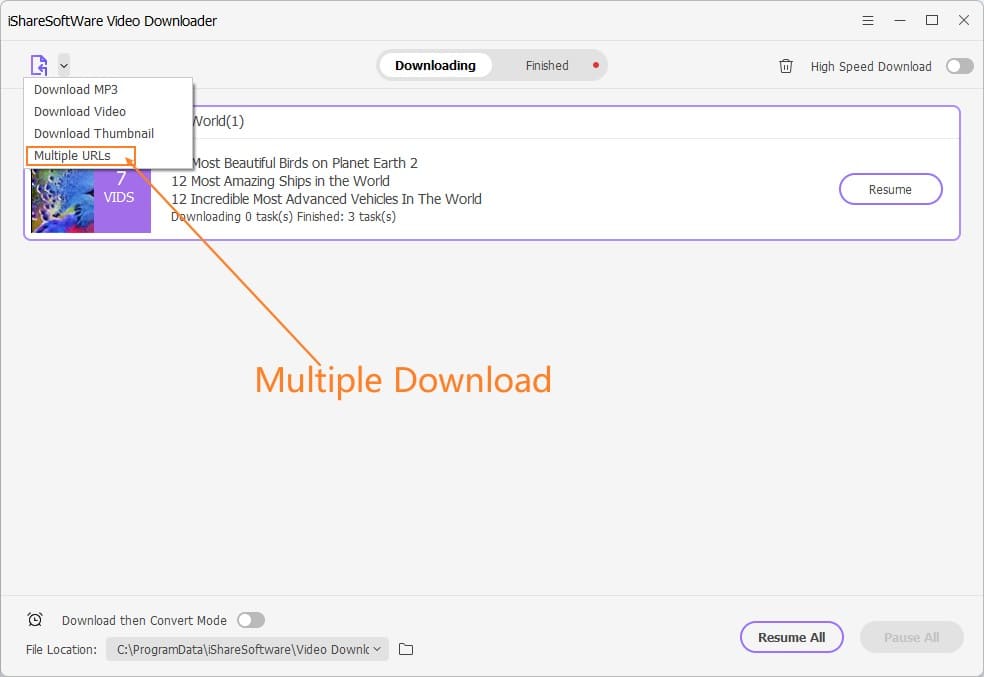The width and height of the screenshot is (984, 677).
Task: Turn on the High Speed Download switch
Action: 958,66
